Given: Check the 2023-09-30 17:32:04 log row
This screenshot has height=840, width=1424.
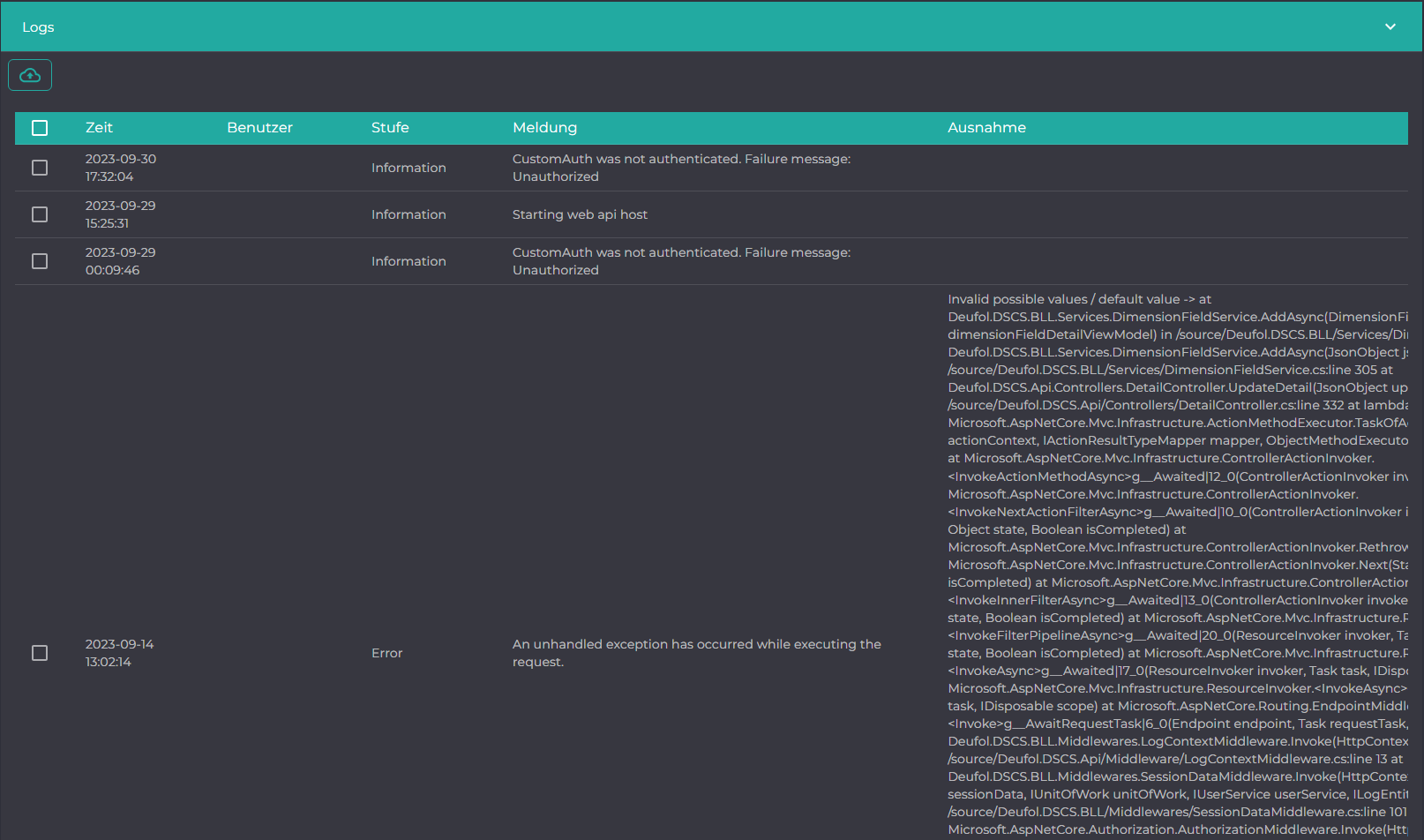Looking at the screenshot, I should click(40, 168).
